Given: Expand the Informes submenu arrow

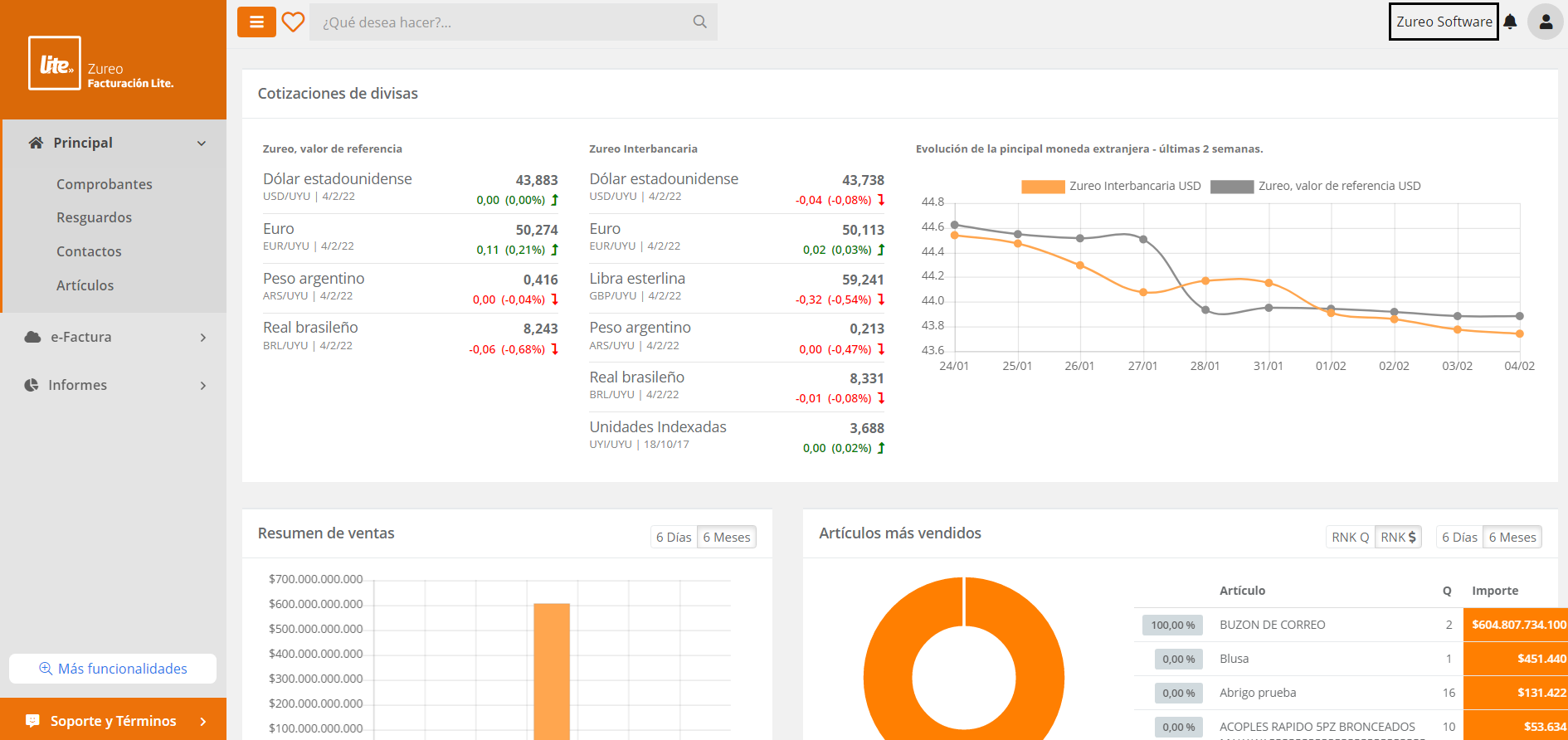Looking at the screenshot, I should pyautogui.click(x=203, y=386).
